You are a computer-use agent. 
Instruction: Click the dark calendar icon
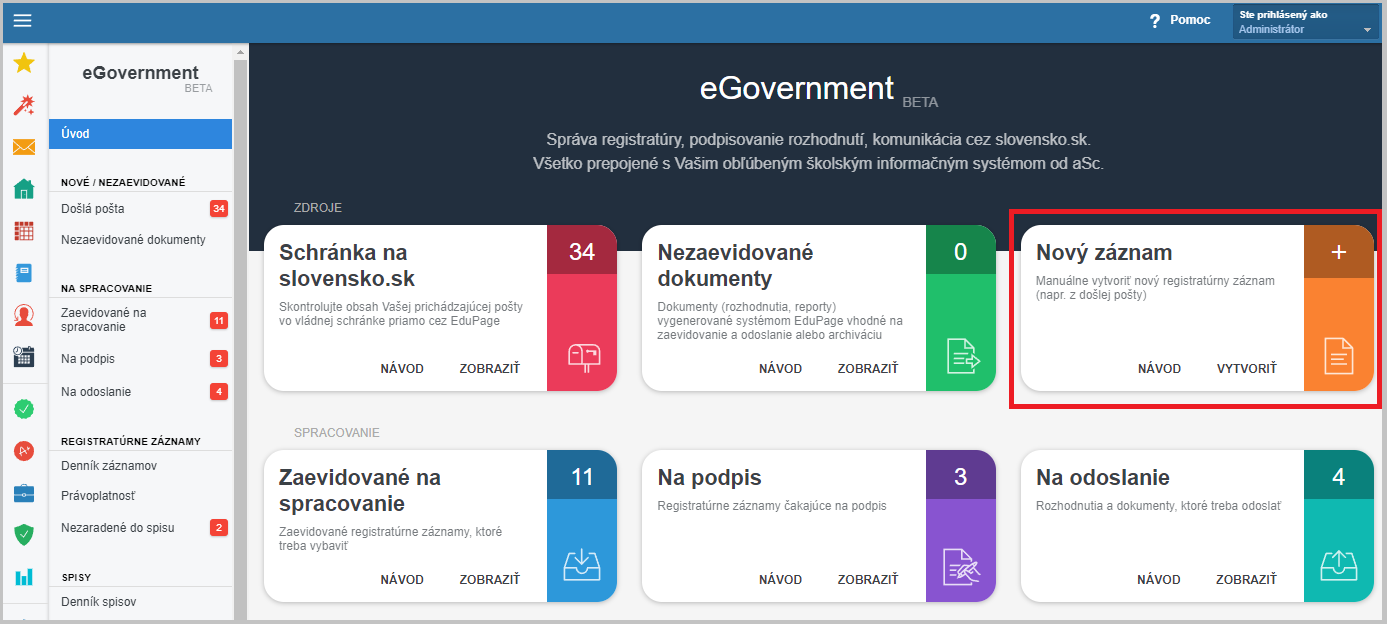pos(24,357)
